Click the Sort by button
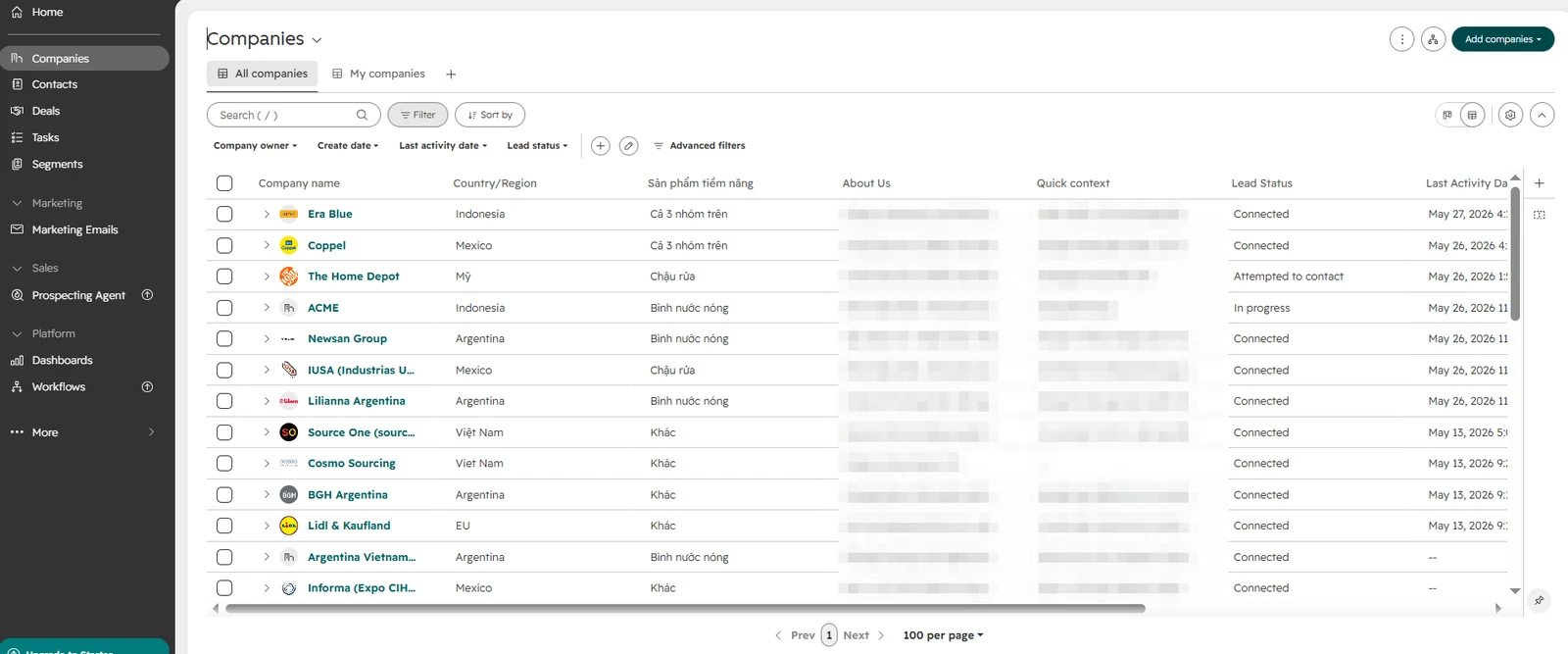 [x=490, y=115]
